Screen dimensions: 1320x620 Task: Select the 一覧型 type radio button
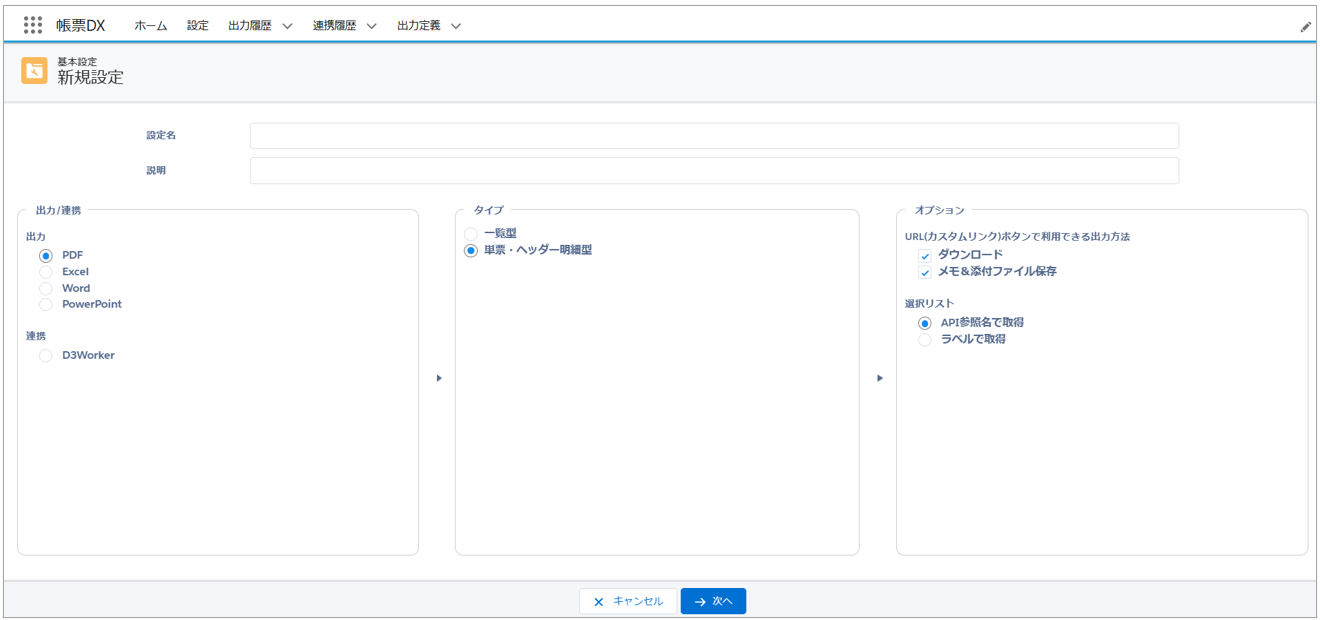[x=471, y=234]
